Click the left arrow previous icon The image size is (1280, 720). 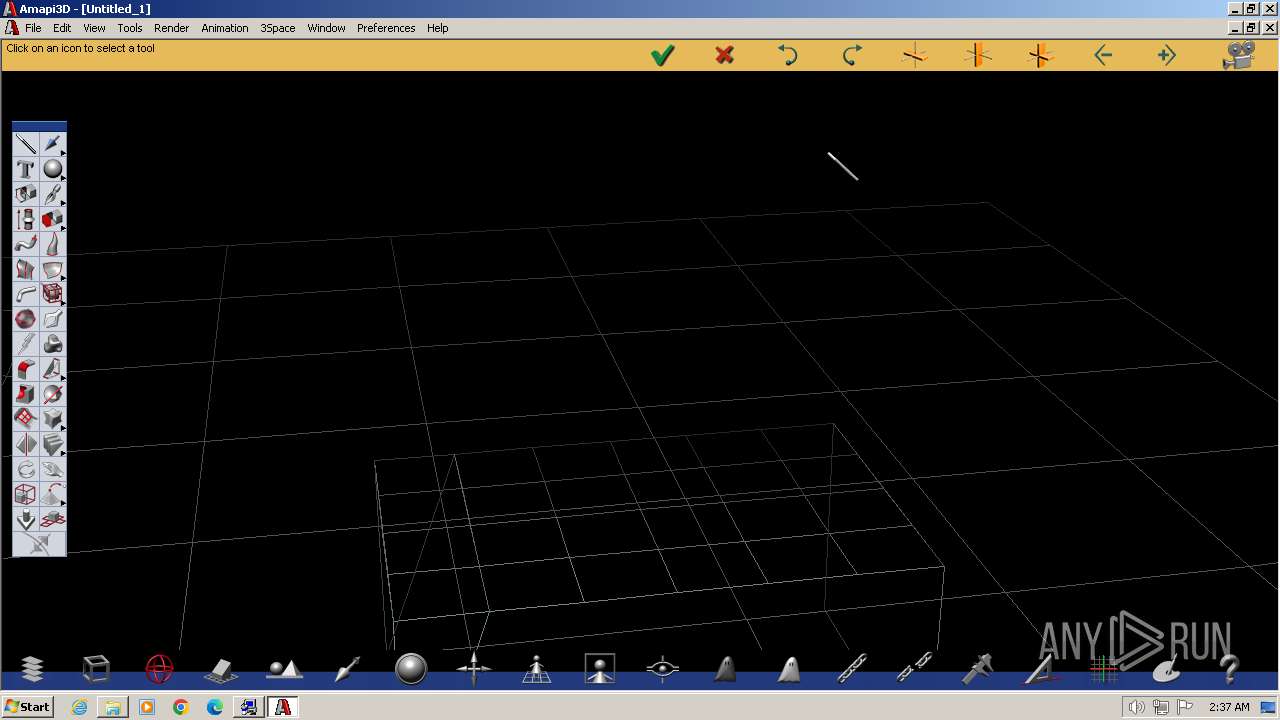1103,56
